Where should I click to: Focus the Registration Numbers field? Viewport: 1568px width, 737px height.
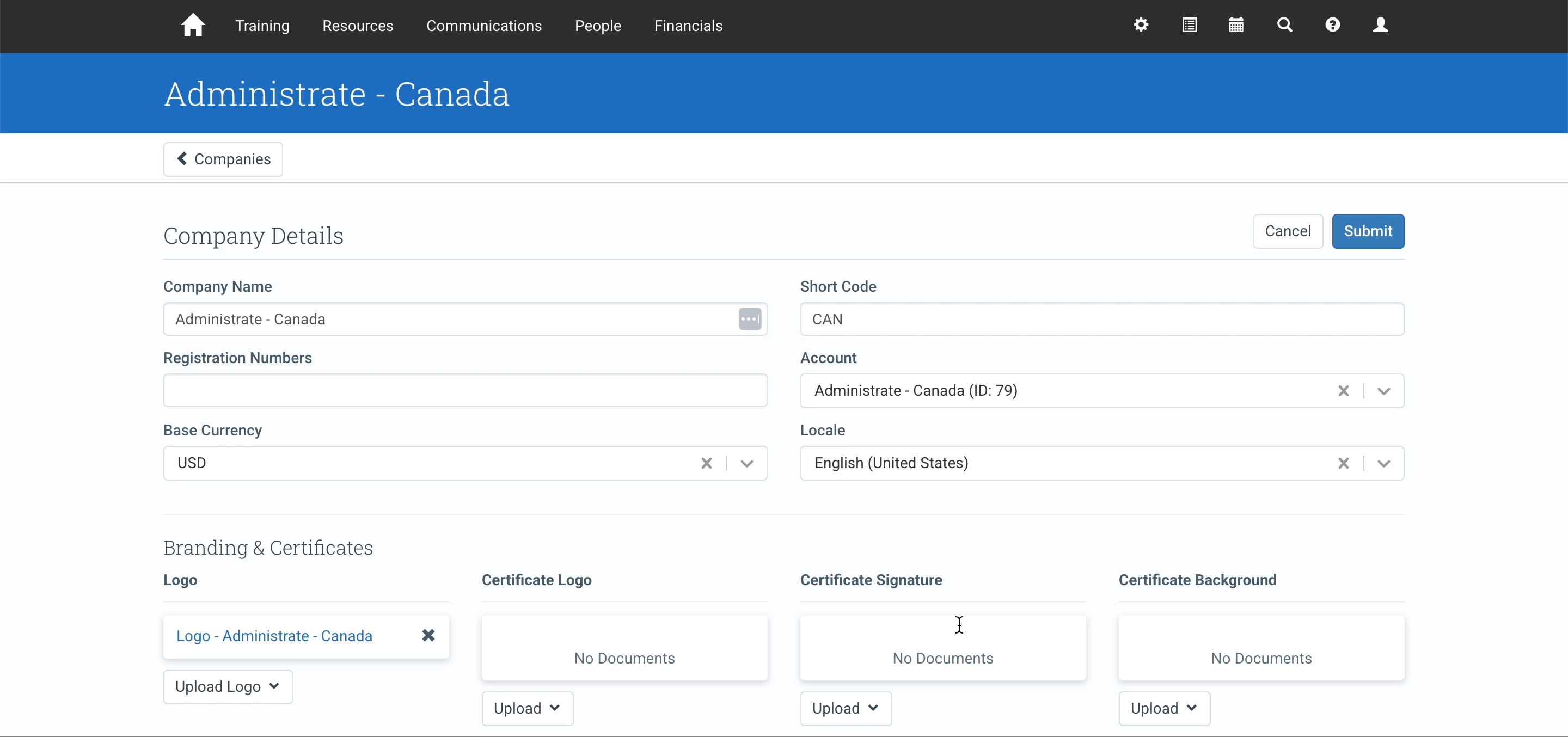[465, 391]
